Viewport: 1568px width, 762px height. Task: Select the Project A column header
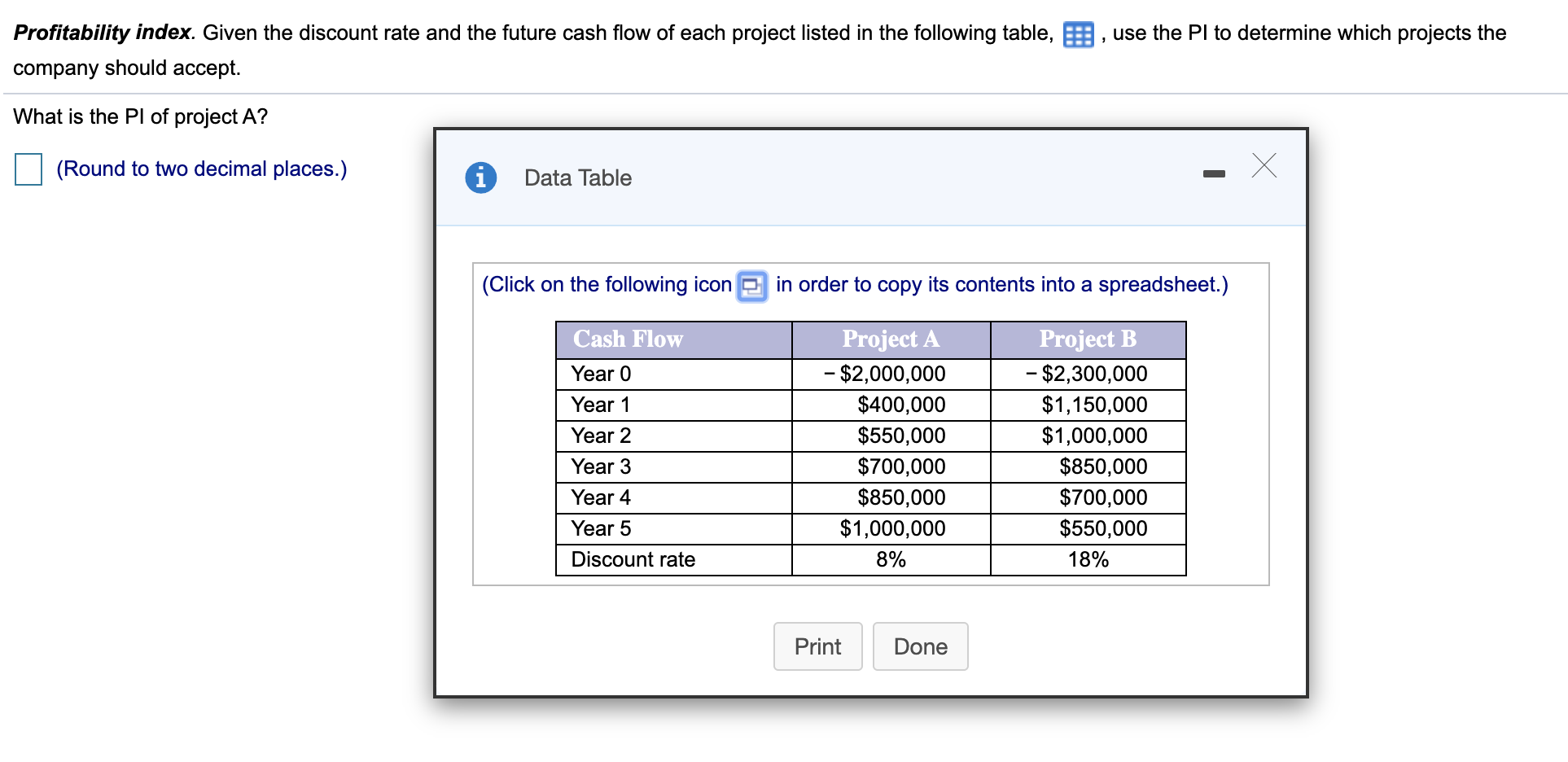(890, 339)
